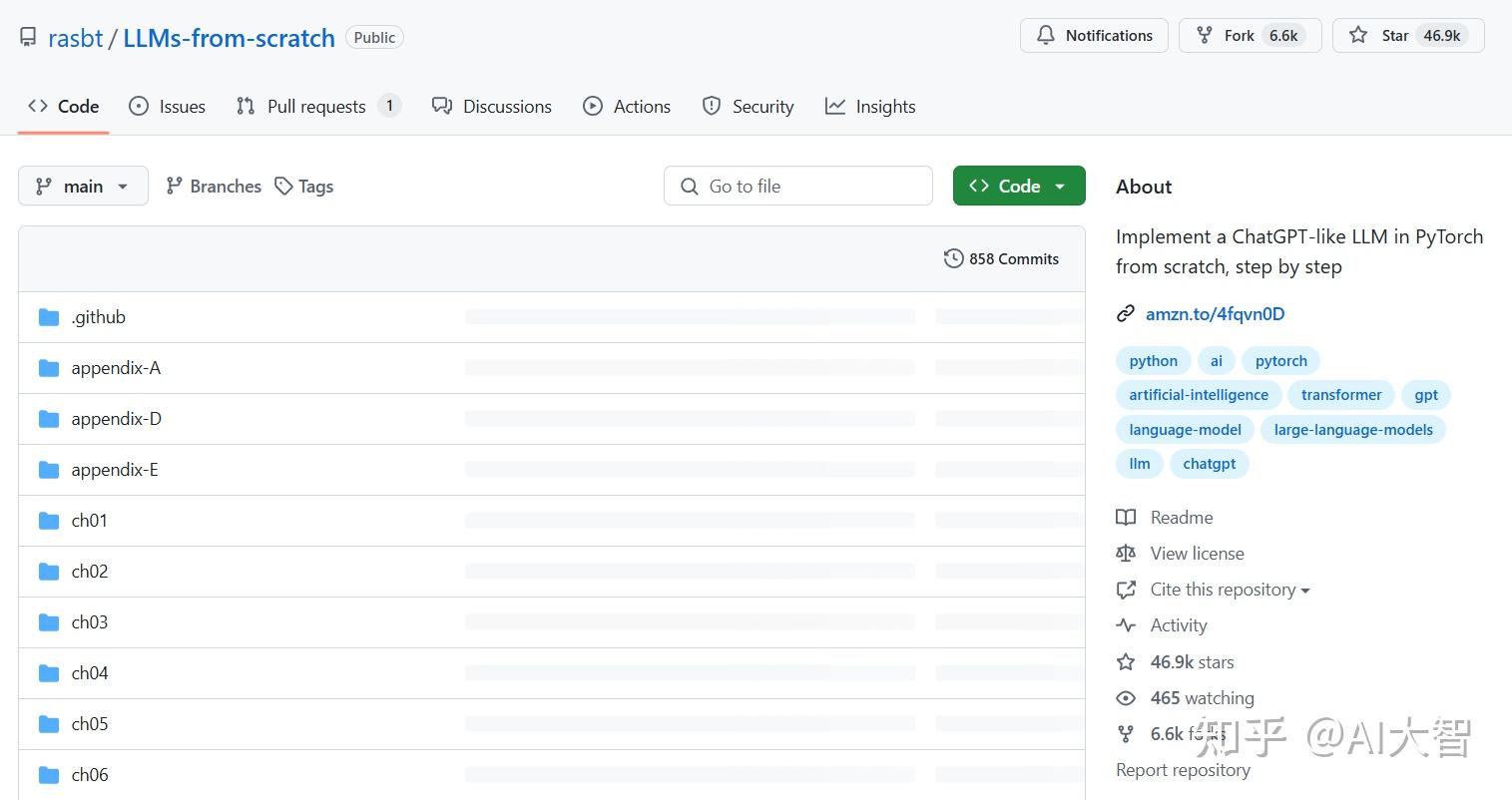
Task: Click the Tags label icon
Action: tap(284, 187)
